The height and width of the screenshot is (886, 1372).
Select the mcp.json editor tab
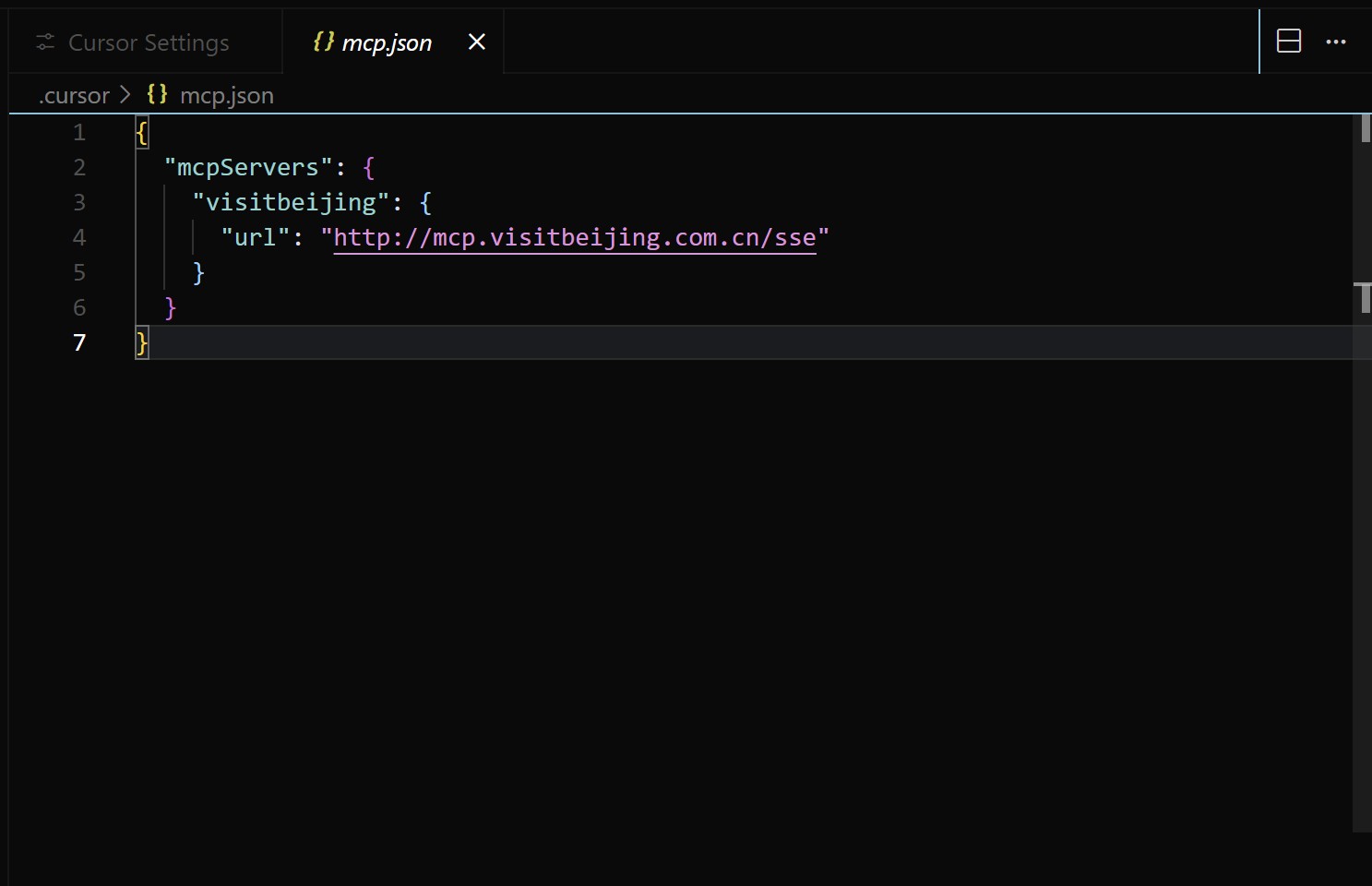[386, 42]
